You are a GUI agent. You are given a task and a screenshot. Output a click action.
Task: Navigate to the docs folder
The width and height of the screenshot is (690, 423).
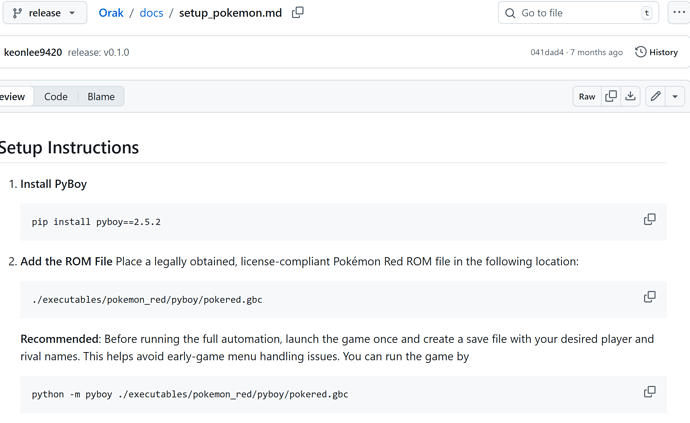pyautogui.click(x=151, y=13)
